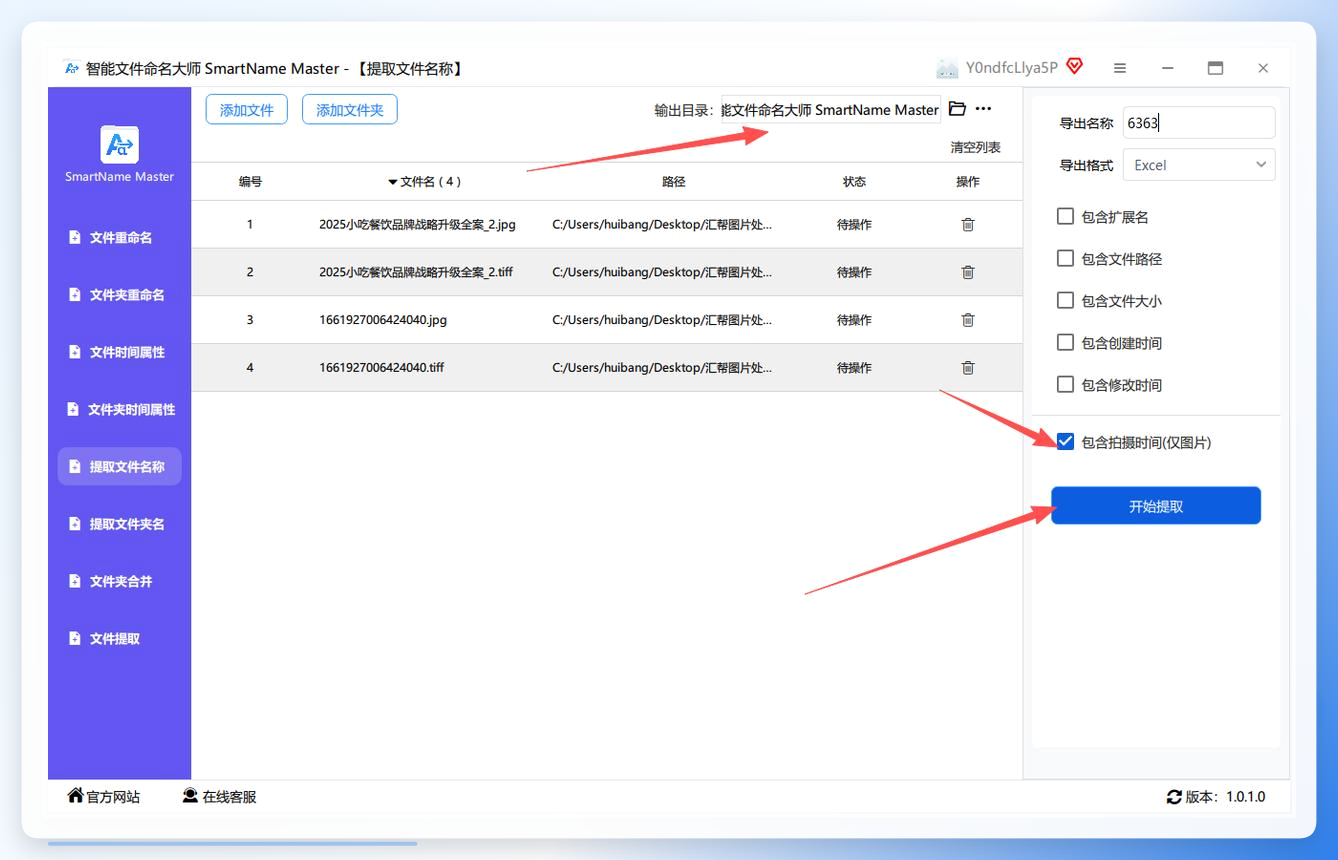The image size is (1338, 860).
Task: Open 在线客服 support link
Action: click(220, 797)
